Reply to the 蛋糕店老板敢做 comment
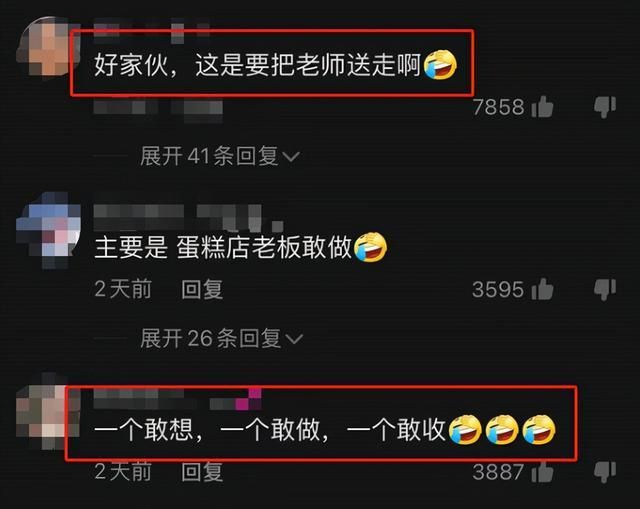Viewport: 640px width, 509px height. pyautogui.click(x=202, y=289)
